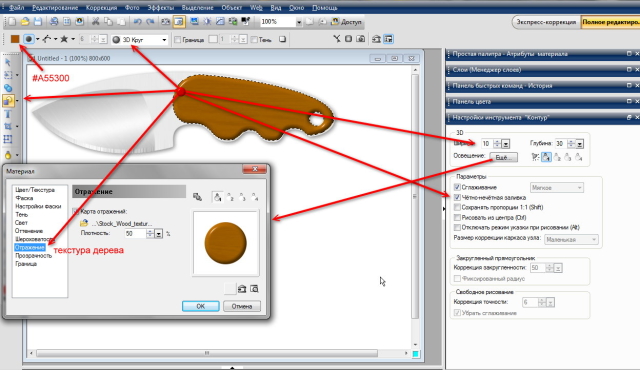This screenshot has width=640, height=370.
Task: Click the Ещё lighting button
Action: pyautogui.click(x=503, y=157)
